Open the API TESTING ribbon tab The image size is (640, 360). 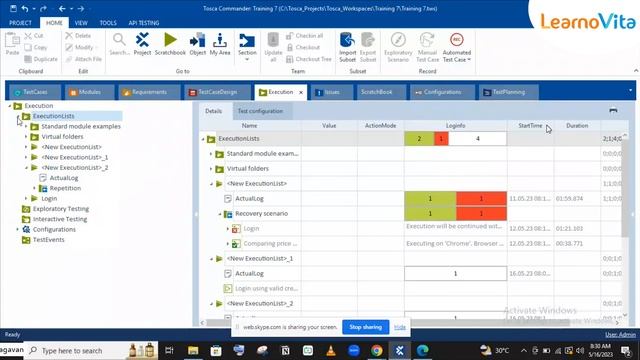(x=144, y=23)
